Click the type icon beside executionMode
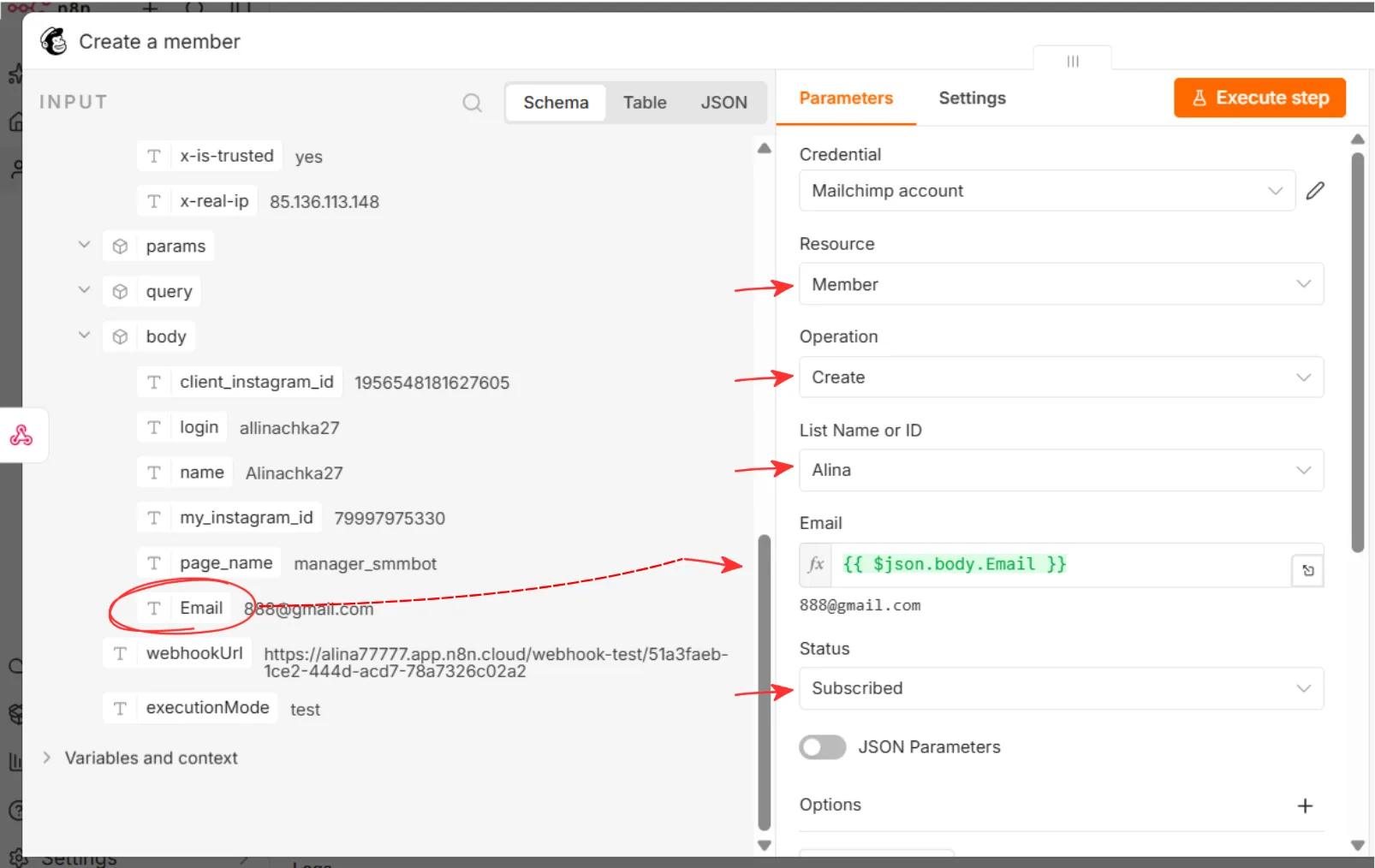1375x868 pixels. pyautogui.click(x=121, y=708)
